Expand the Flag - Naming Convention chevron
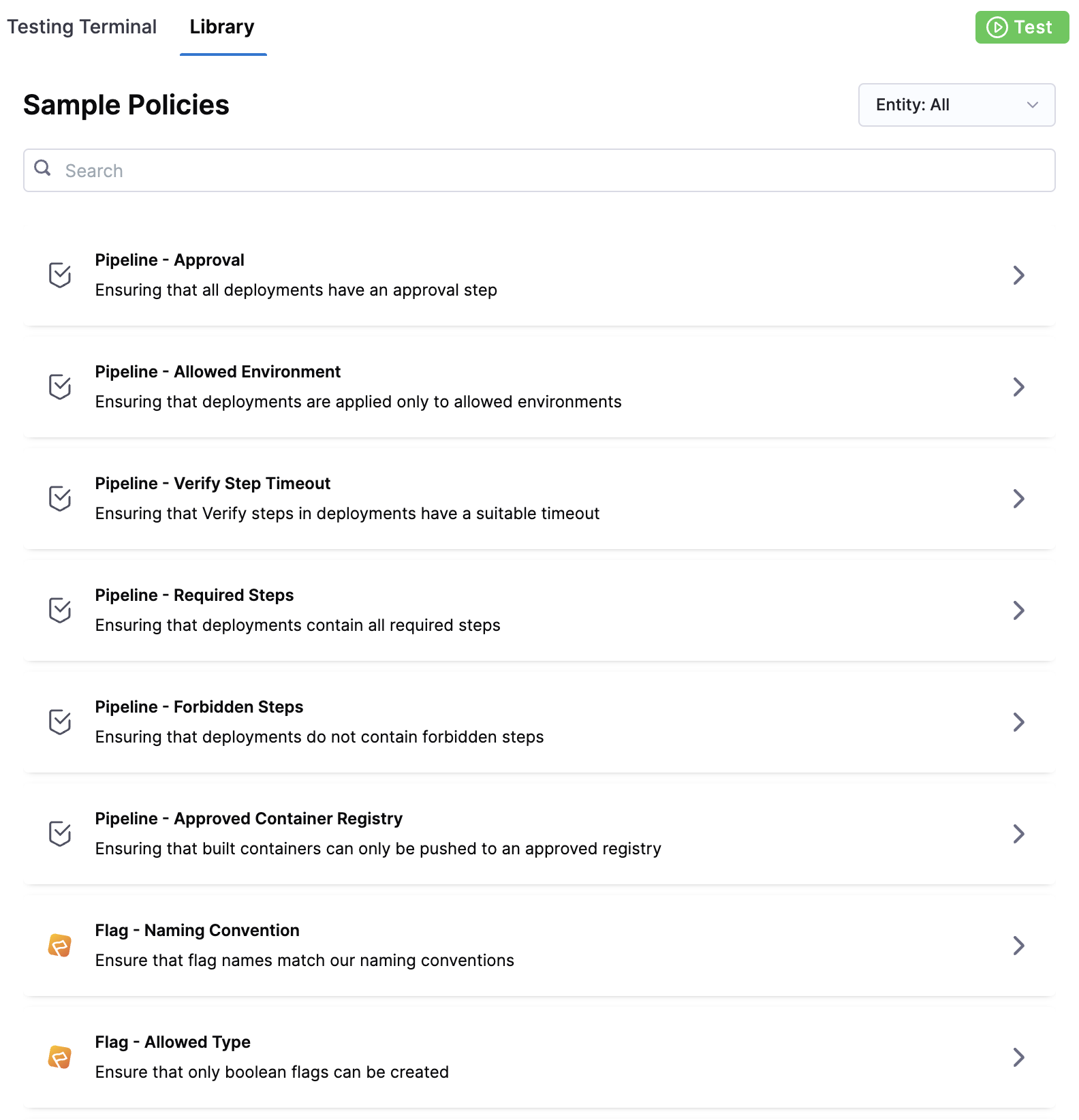 (x=1018, y=946)
